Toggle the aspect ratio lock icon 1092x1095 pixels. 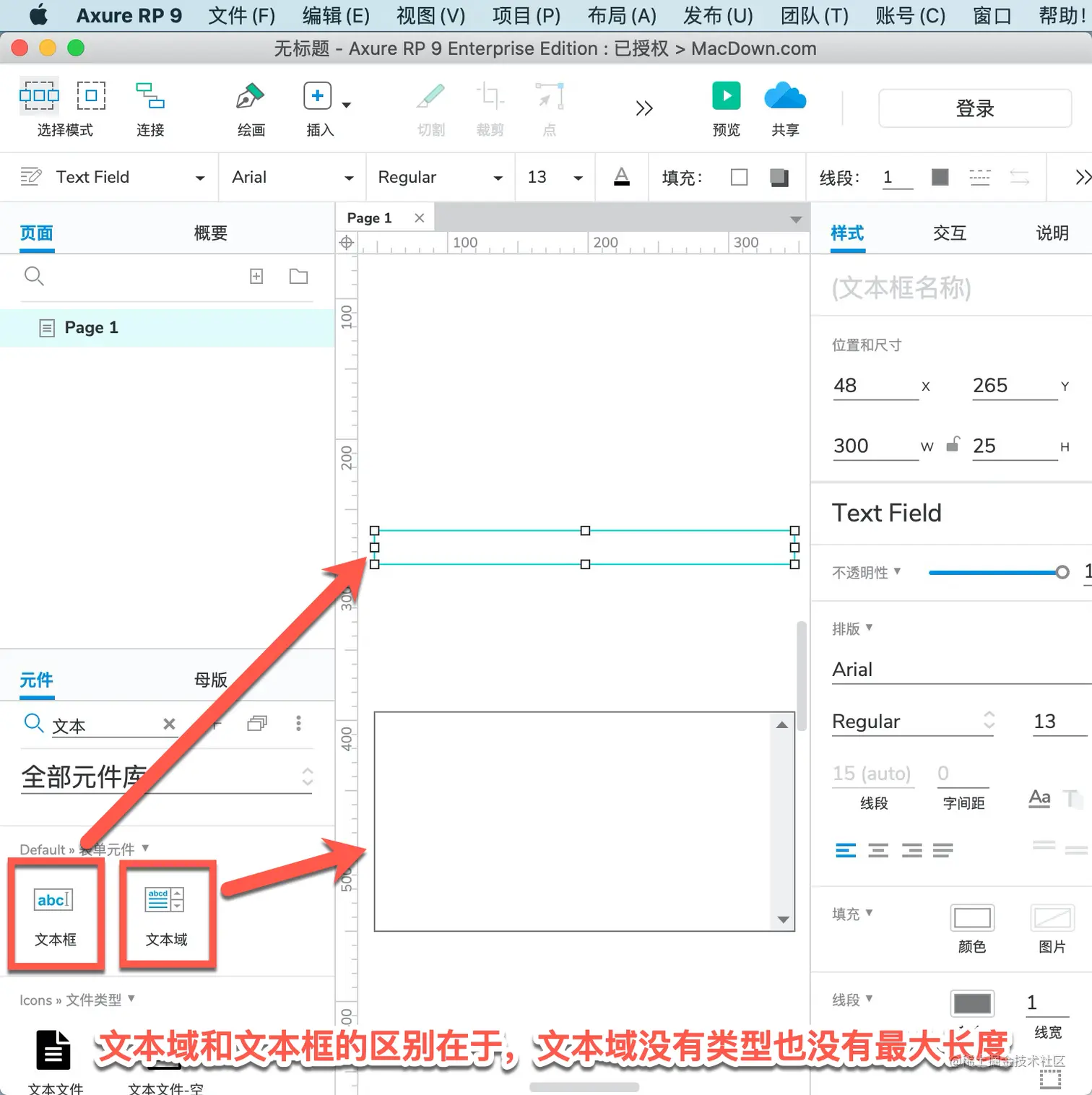[953, 444]
